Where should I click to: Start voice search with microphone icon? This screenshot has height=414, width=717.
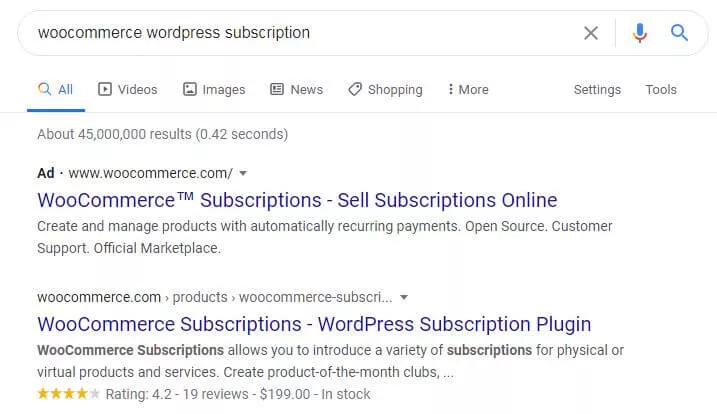coord(640,33)
